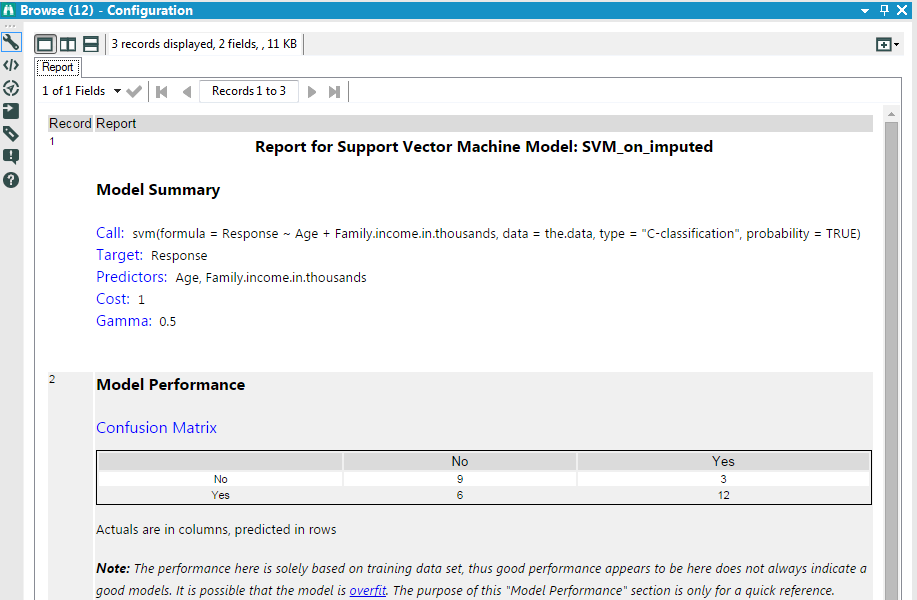The height and width of the screenshot is (600, 917).
Task: Select the wrench Configuration icon in the sidebar
Action: (11, 41)
